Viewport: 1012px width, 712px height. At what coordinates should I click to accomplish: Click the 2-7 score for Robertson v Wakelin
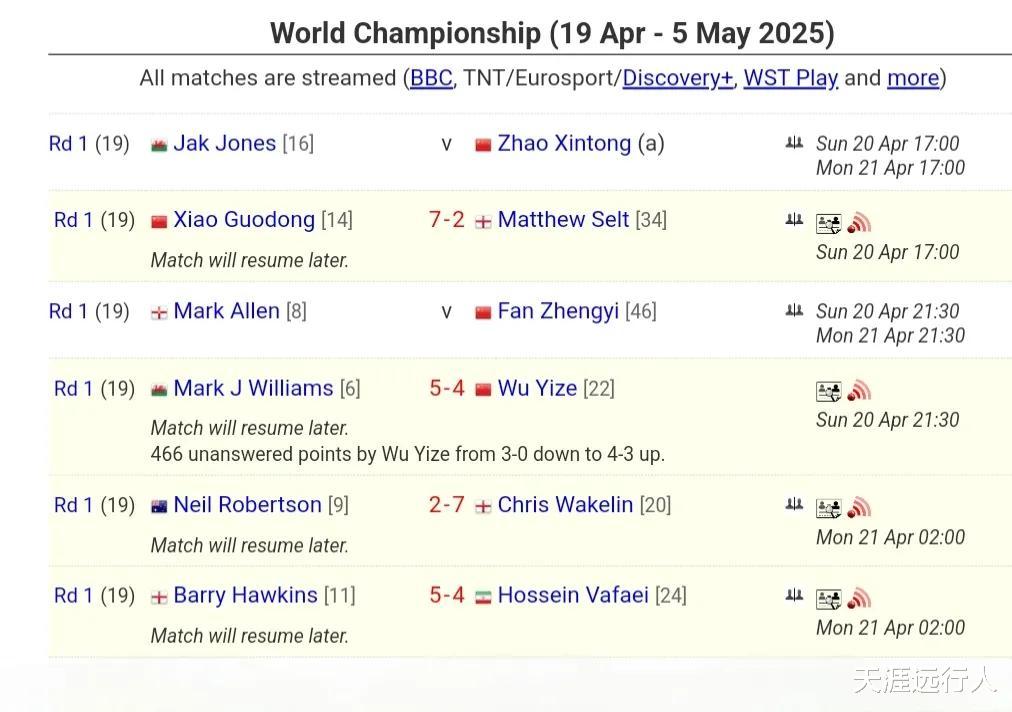446,505
